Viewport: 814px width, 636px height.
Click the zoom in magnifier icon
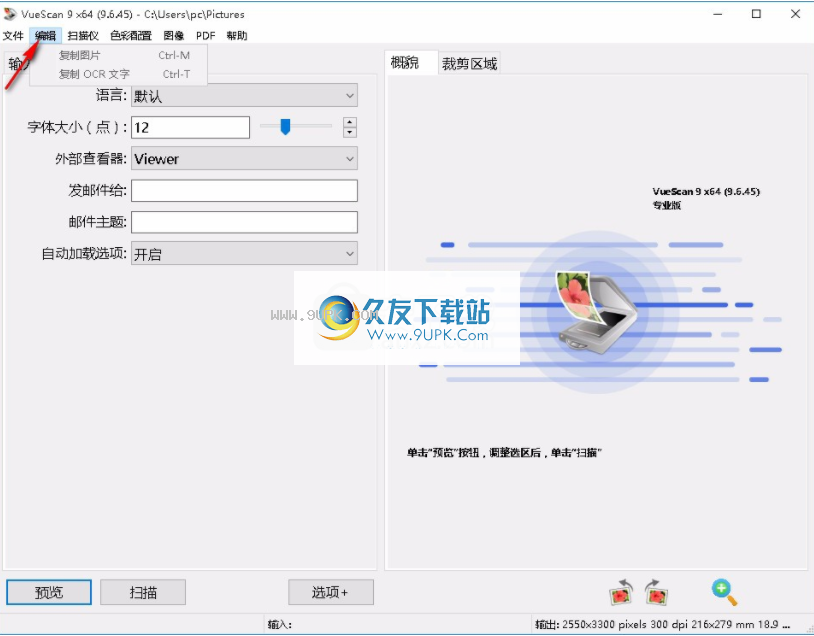point(724,592)
